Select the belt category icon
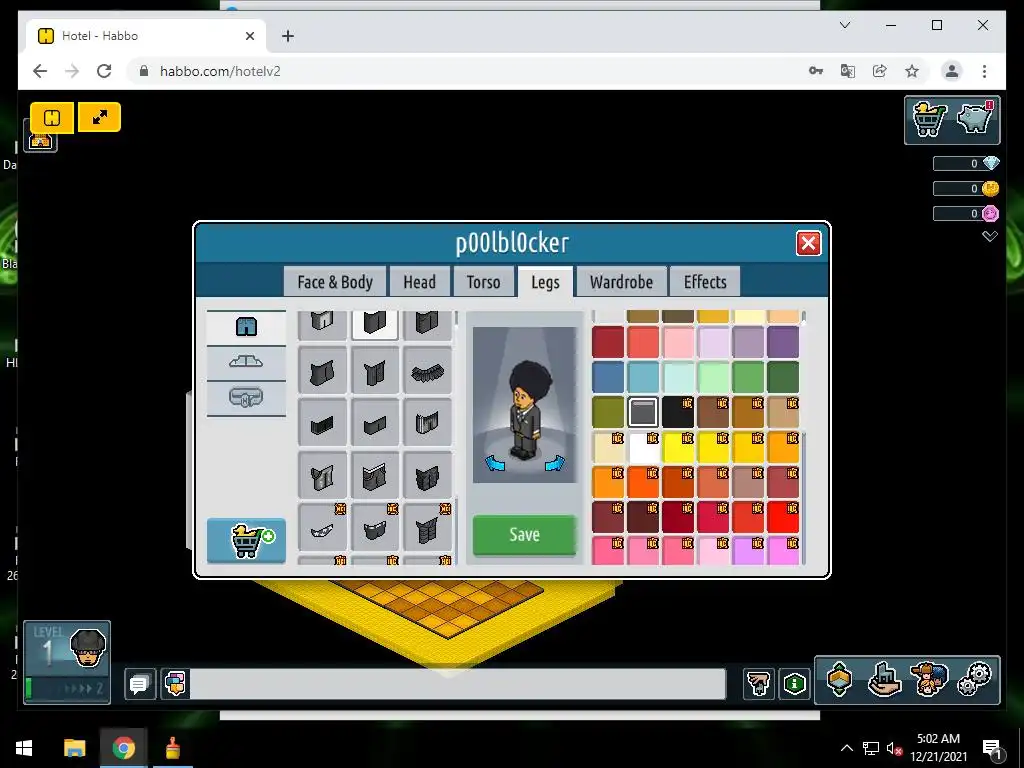Screen dimensions: 1024x768 246,397
